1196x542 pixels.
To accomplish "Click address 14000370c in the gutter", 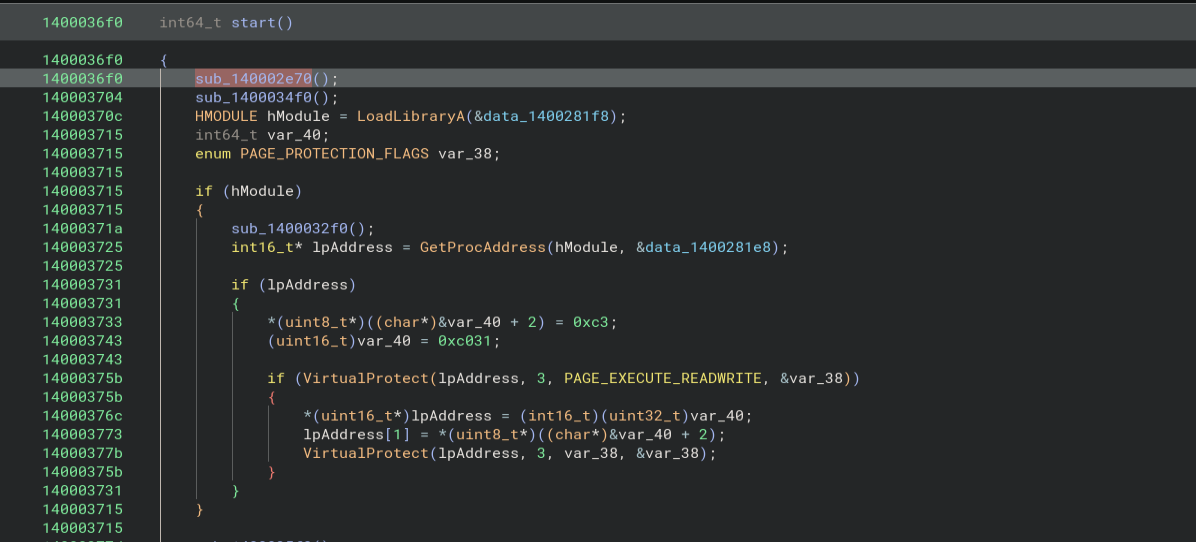I will [x=82, y=117].
